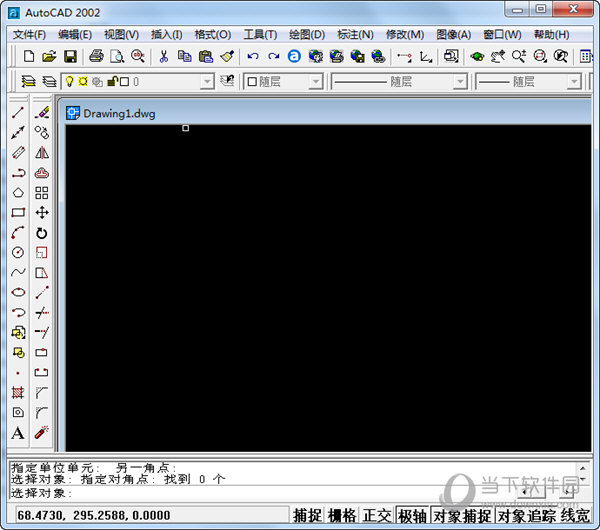
Task: Select the Mirror tool
Action: pyautogui.click(x=42, y=153)
